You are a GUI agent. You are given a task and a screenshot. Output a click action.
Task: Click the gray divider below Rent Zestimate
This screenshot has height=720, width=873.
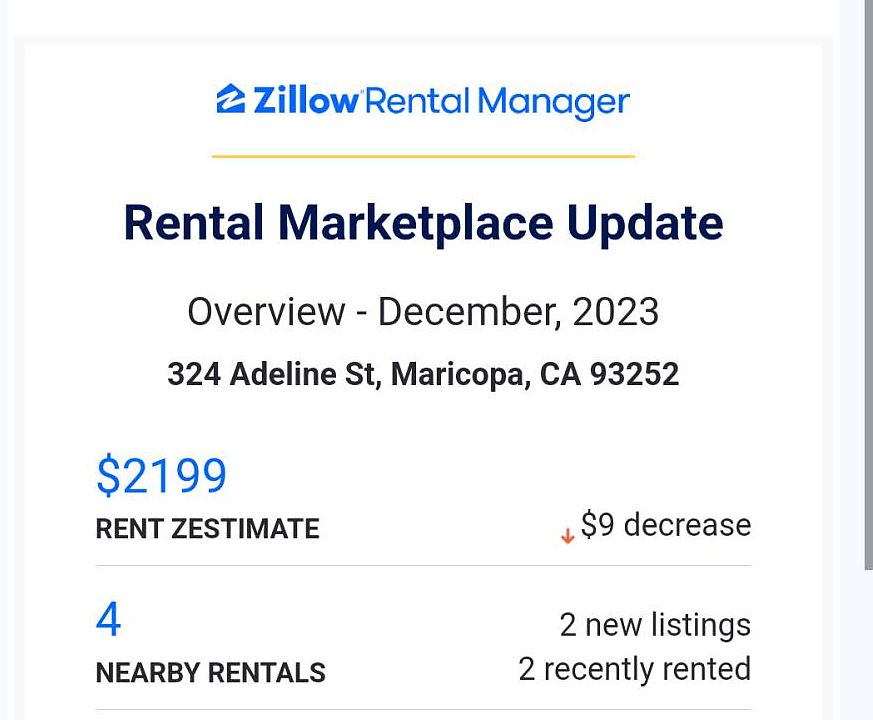pos(423,566)
